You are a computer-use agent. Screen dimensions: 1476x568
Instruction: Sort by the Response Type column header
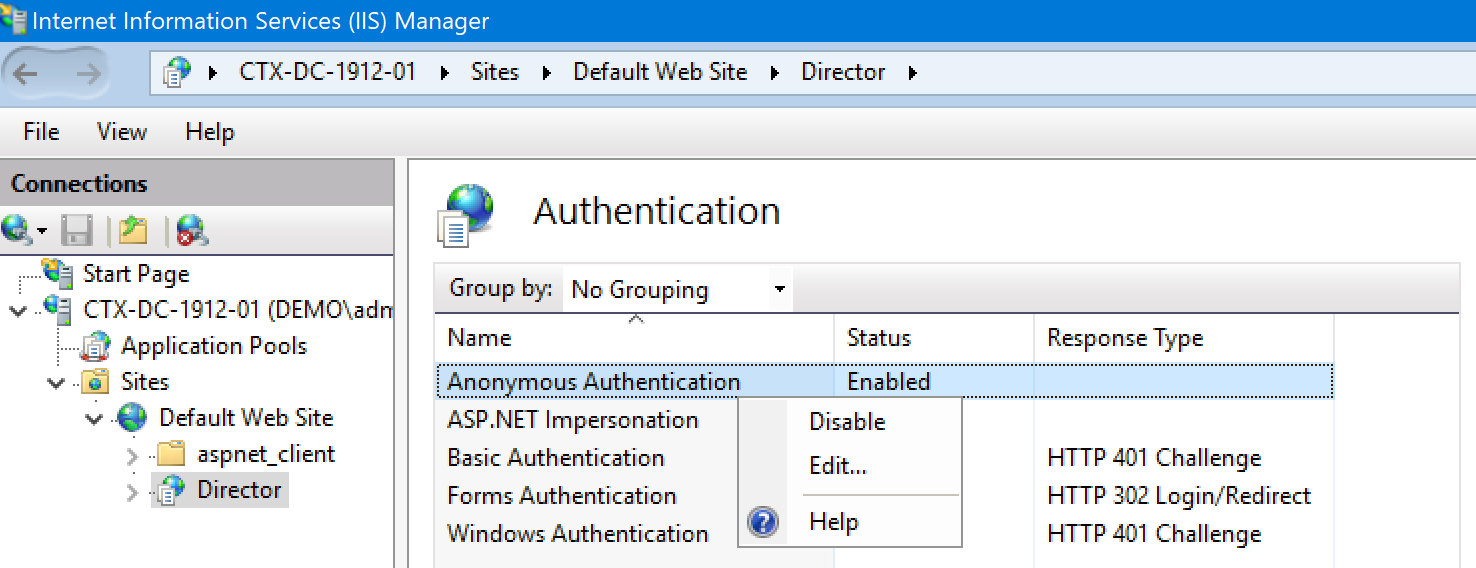coord(1183,338)
